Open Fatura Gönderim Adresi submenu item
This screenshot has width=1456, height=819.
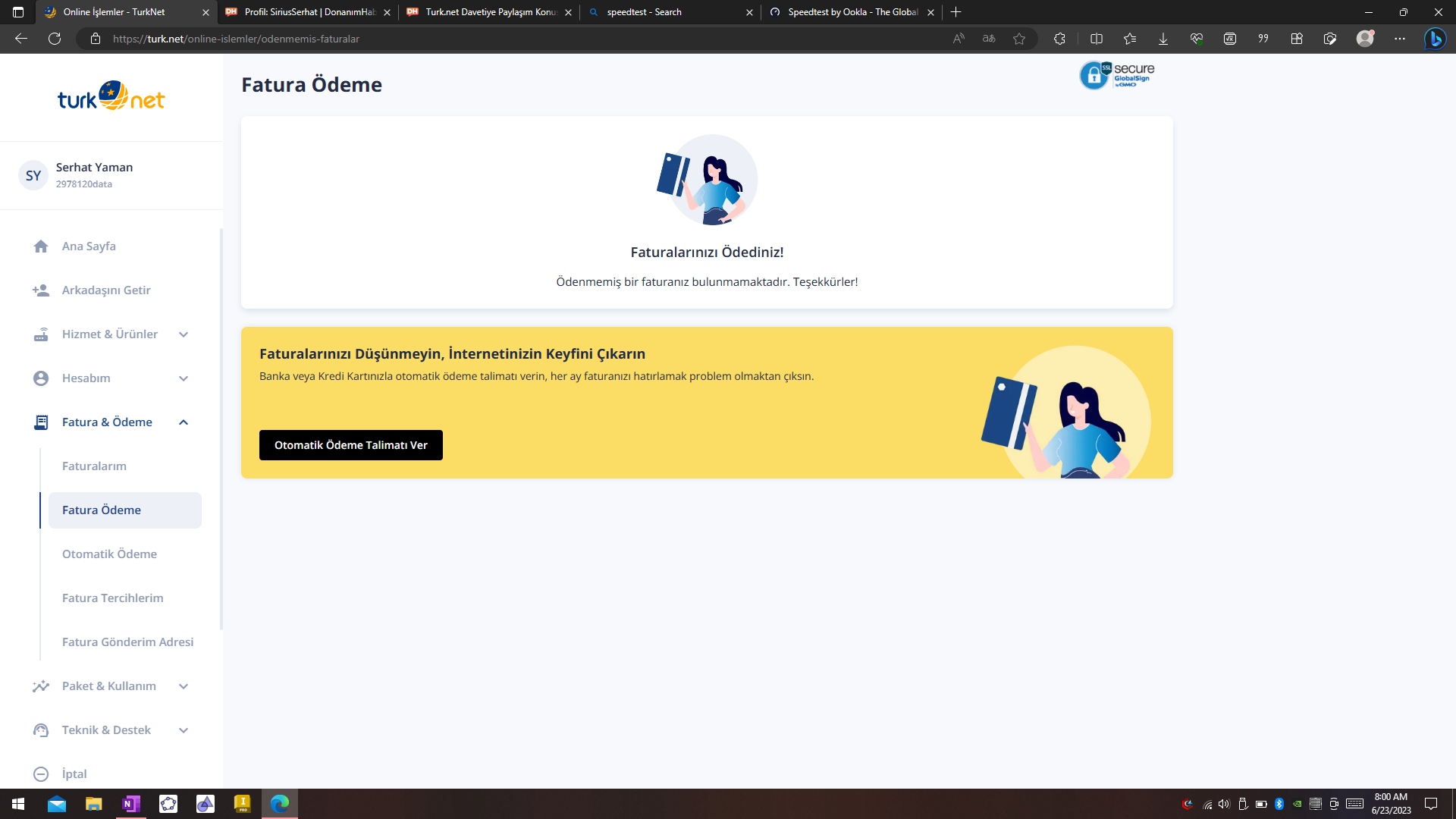127,642
